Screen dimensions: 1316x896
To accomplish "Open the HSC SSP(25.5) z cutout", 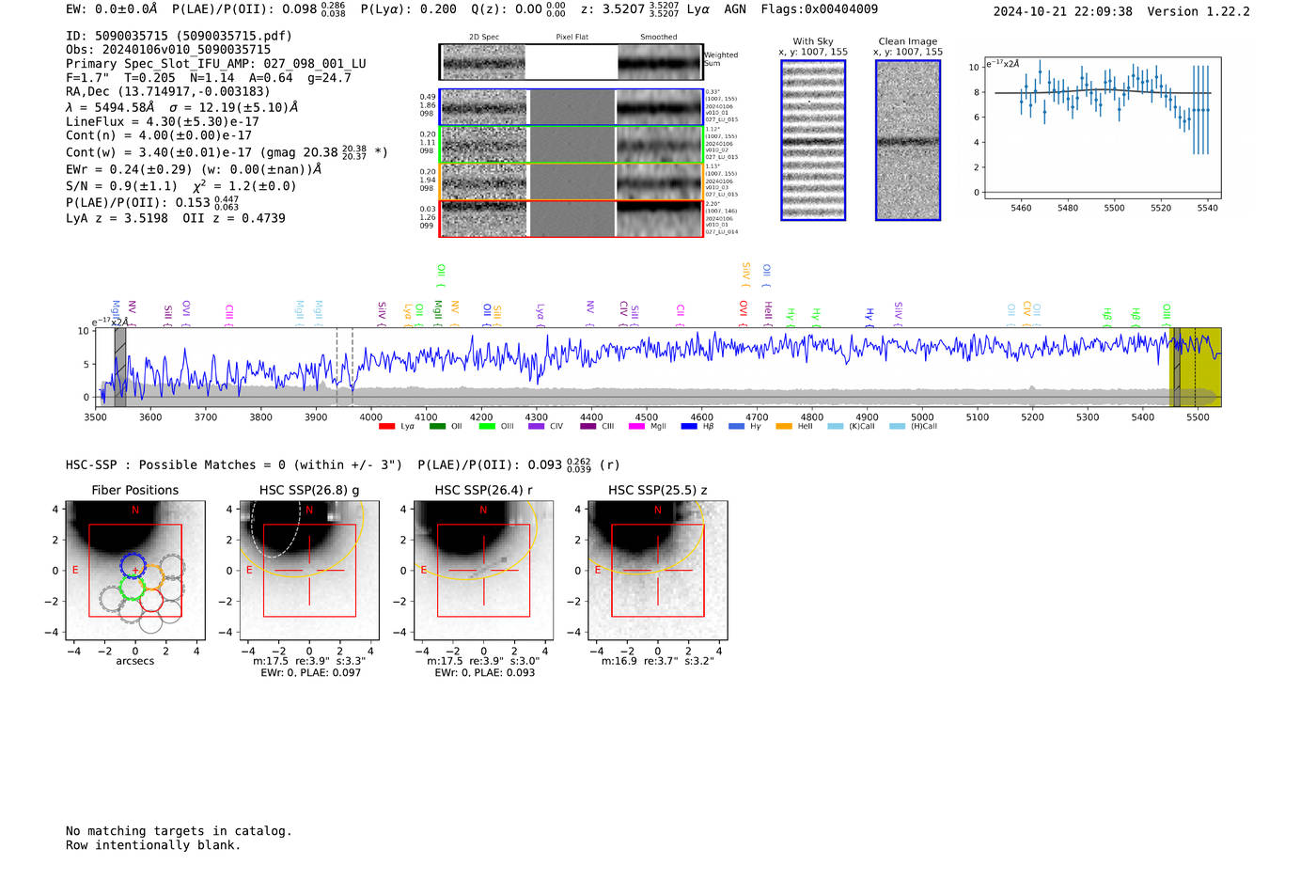I will coord(658,571).
